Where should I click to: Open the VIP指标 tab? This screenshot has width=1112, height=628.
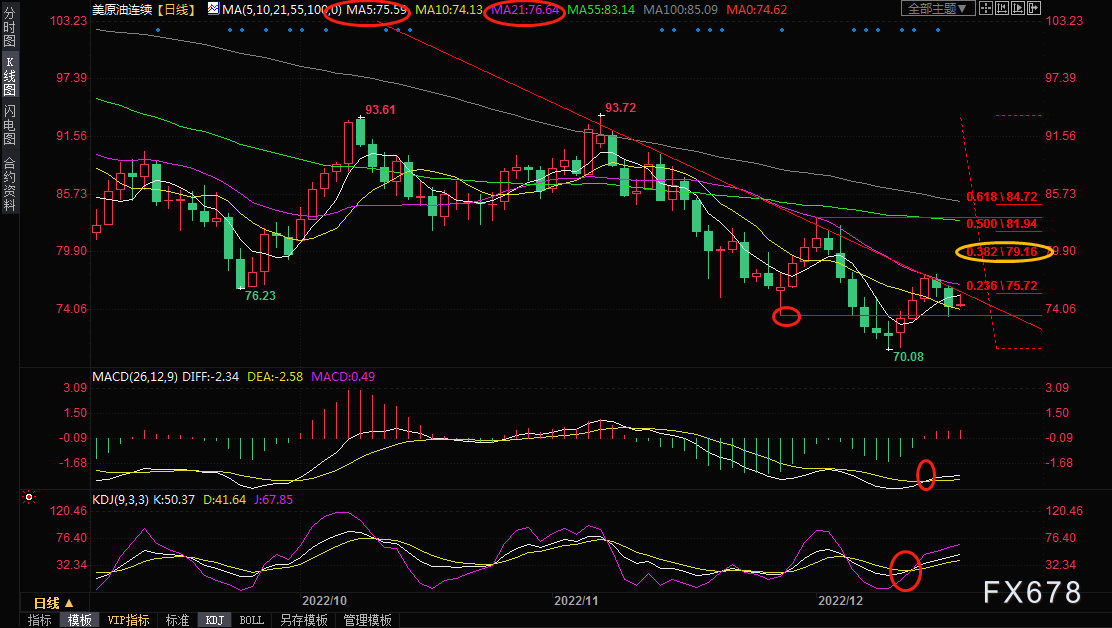click(x=128, y=620)
